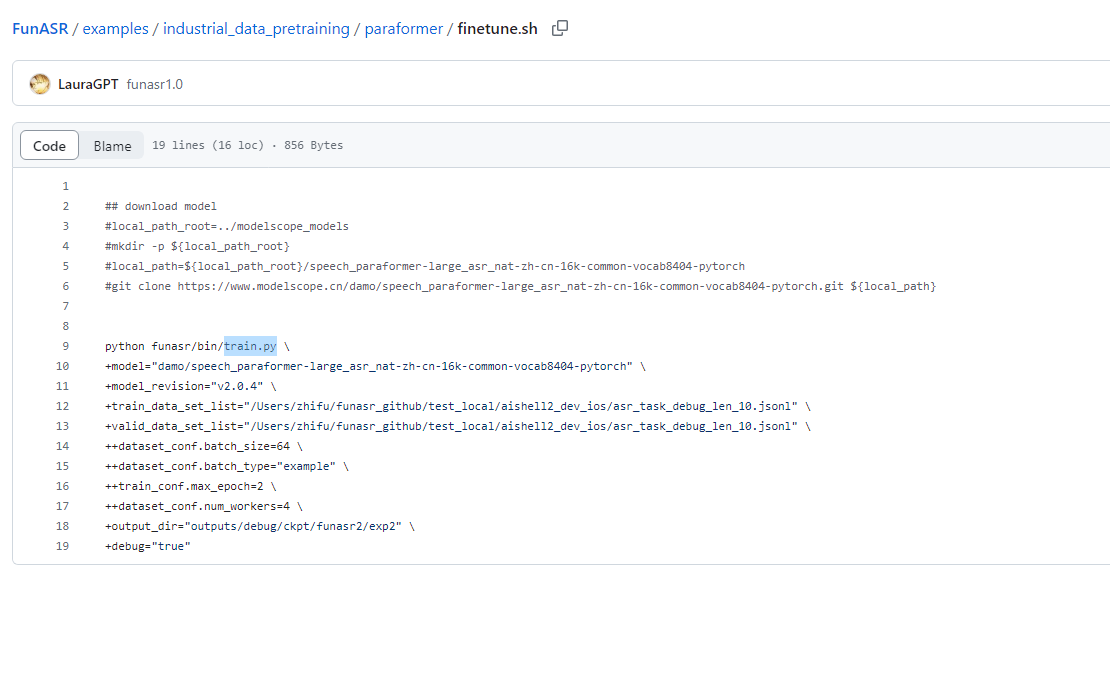Click the #git clone modelscope URL line

[520, 286]
